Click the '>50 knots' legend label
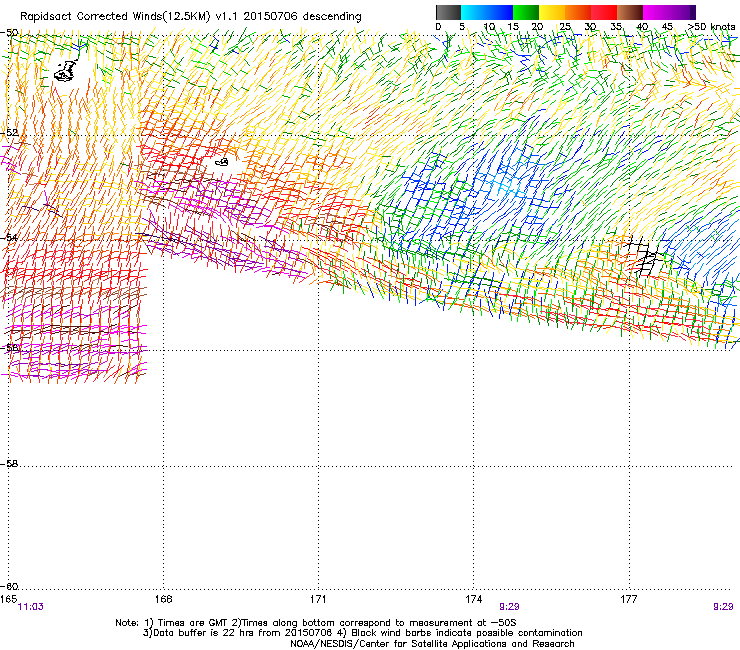The height and width of the screenshot is (650, 740). (711, 27)
